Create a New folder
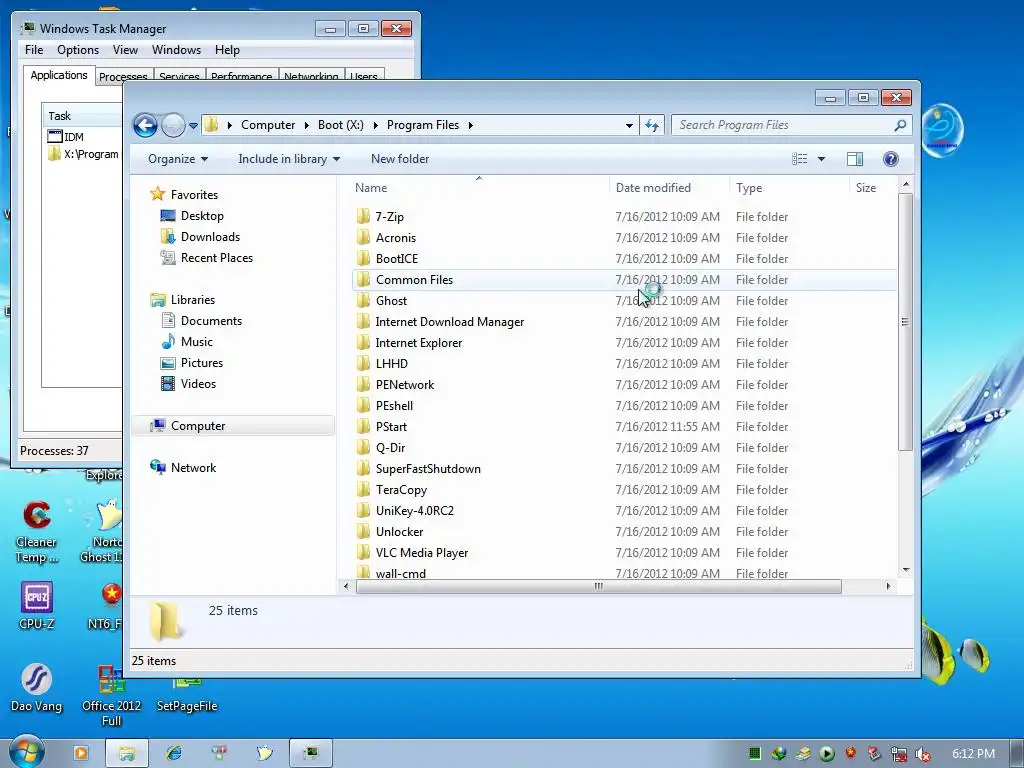 click(400, 159)
